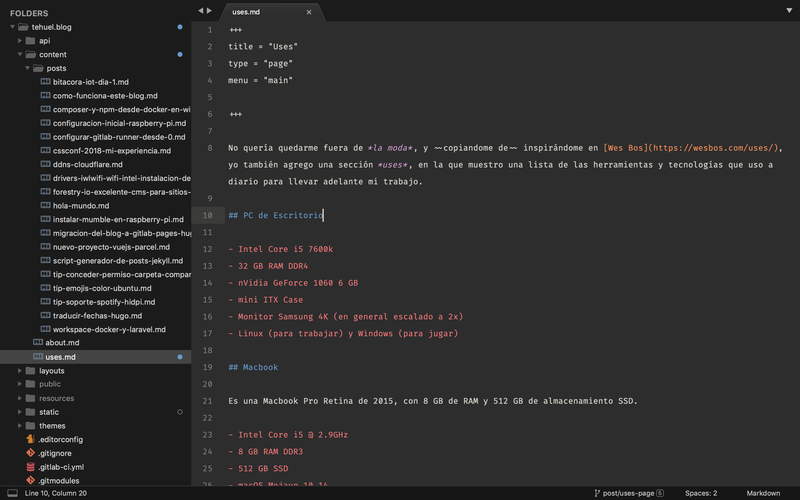This screenshot has width=800, height=500.
Task: Click the .gitlab-ci.yml file icon
Action: pos(31,467)
